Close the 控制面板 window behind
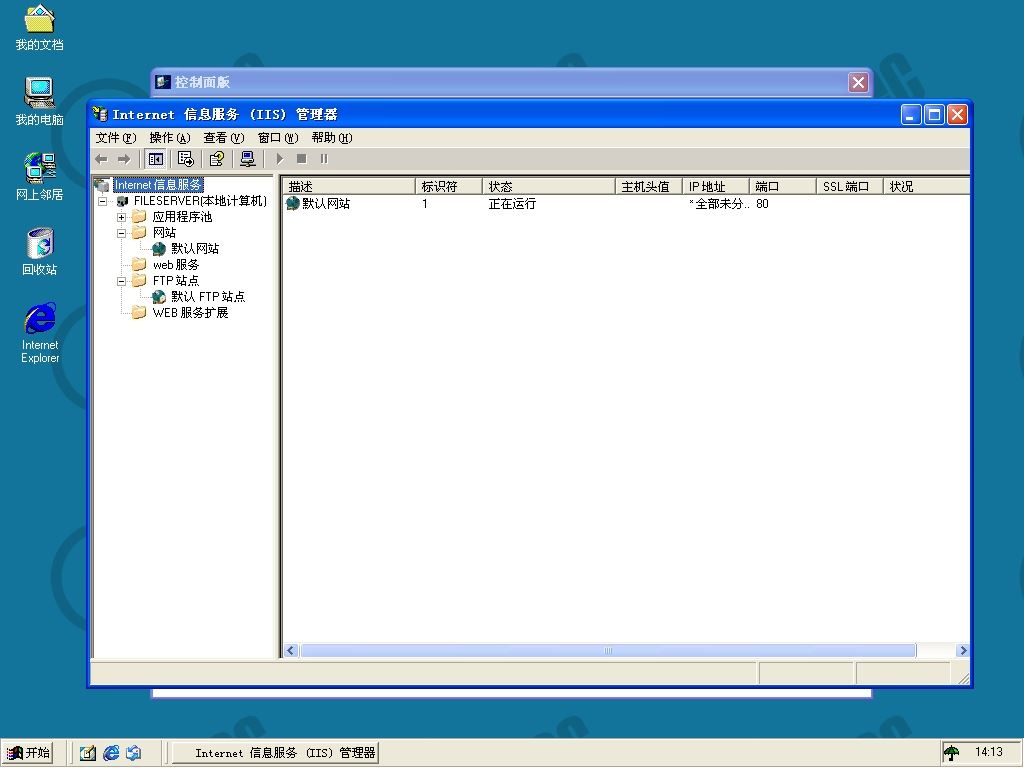 coord(858,82)
